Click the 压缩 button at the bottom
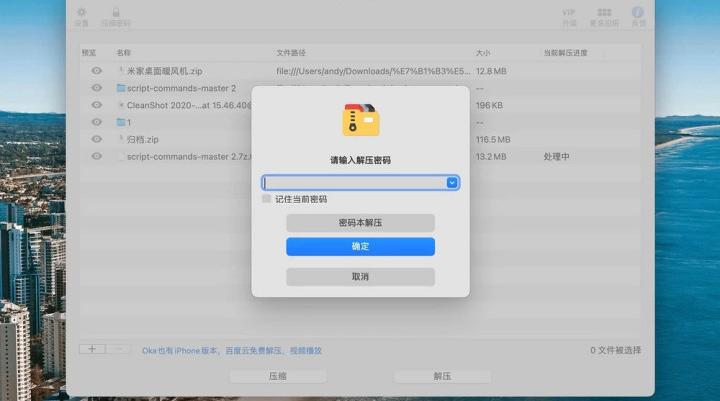This screenshot has height=401, width=720. (x=278, y=376)
